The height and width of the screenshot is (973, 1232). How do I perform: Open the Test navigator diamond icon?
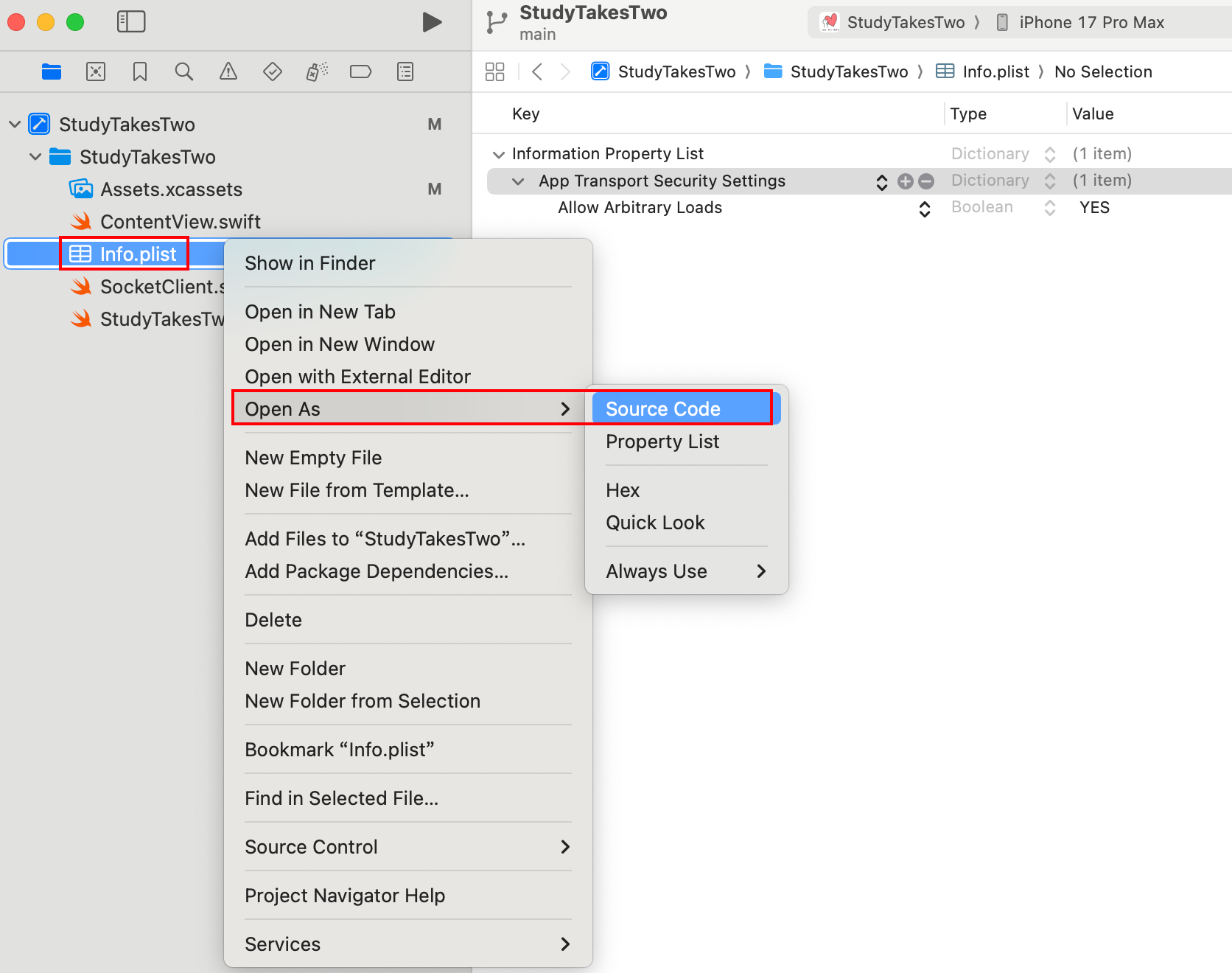(273, 72)
